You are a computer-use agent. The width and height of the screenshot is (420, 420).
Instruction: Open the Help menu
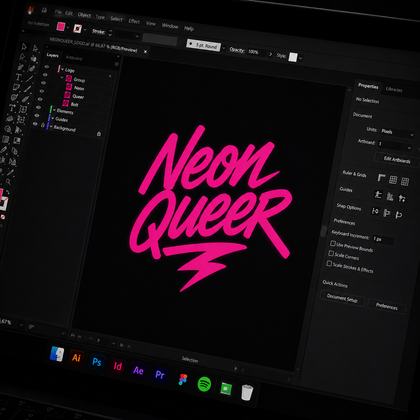(x=189, y=28)
